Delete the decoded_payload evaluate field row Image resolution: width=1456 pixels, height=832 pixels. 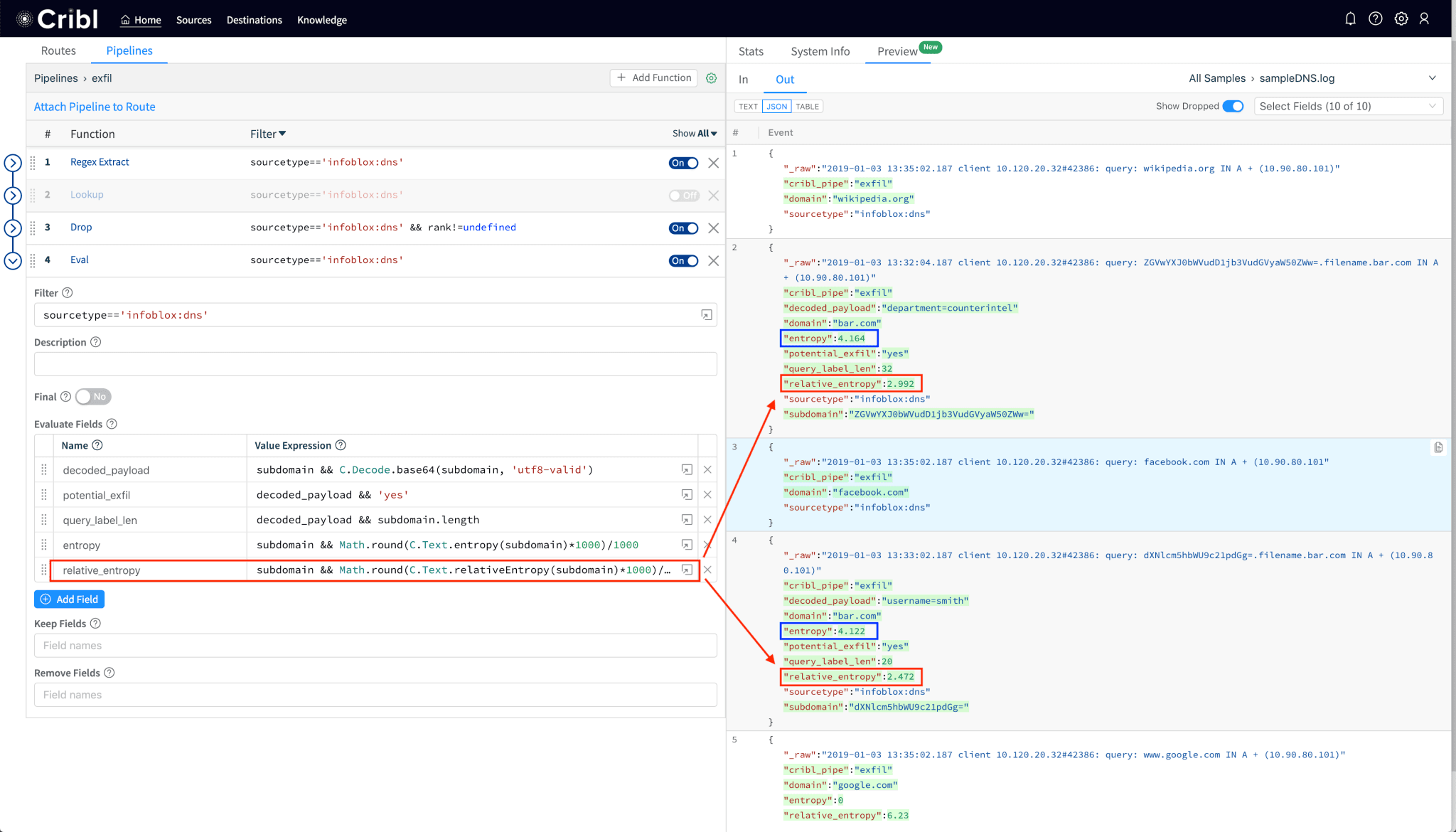[707, 469]
